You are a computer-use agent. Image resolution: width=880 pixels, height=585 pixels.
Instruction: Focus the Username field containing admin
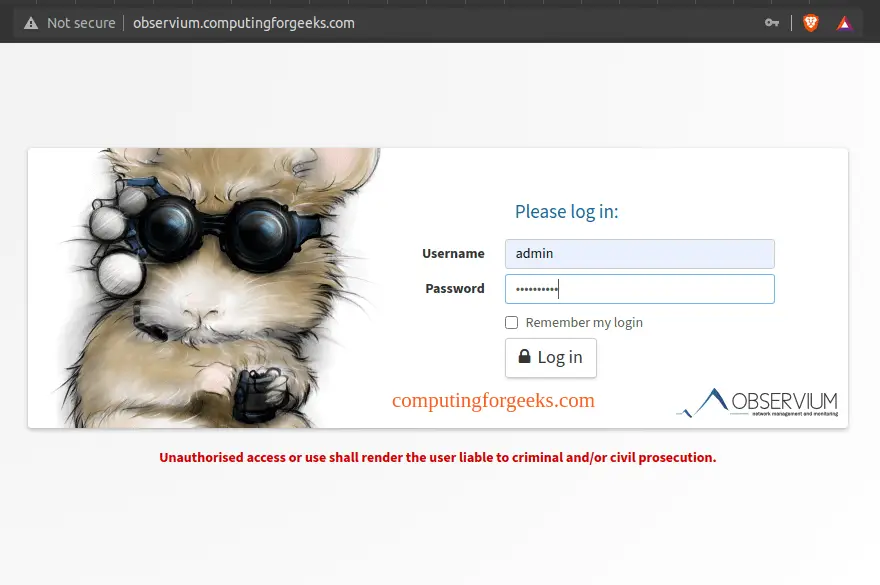pyautogui.click(x=640, y=254)
